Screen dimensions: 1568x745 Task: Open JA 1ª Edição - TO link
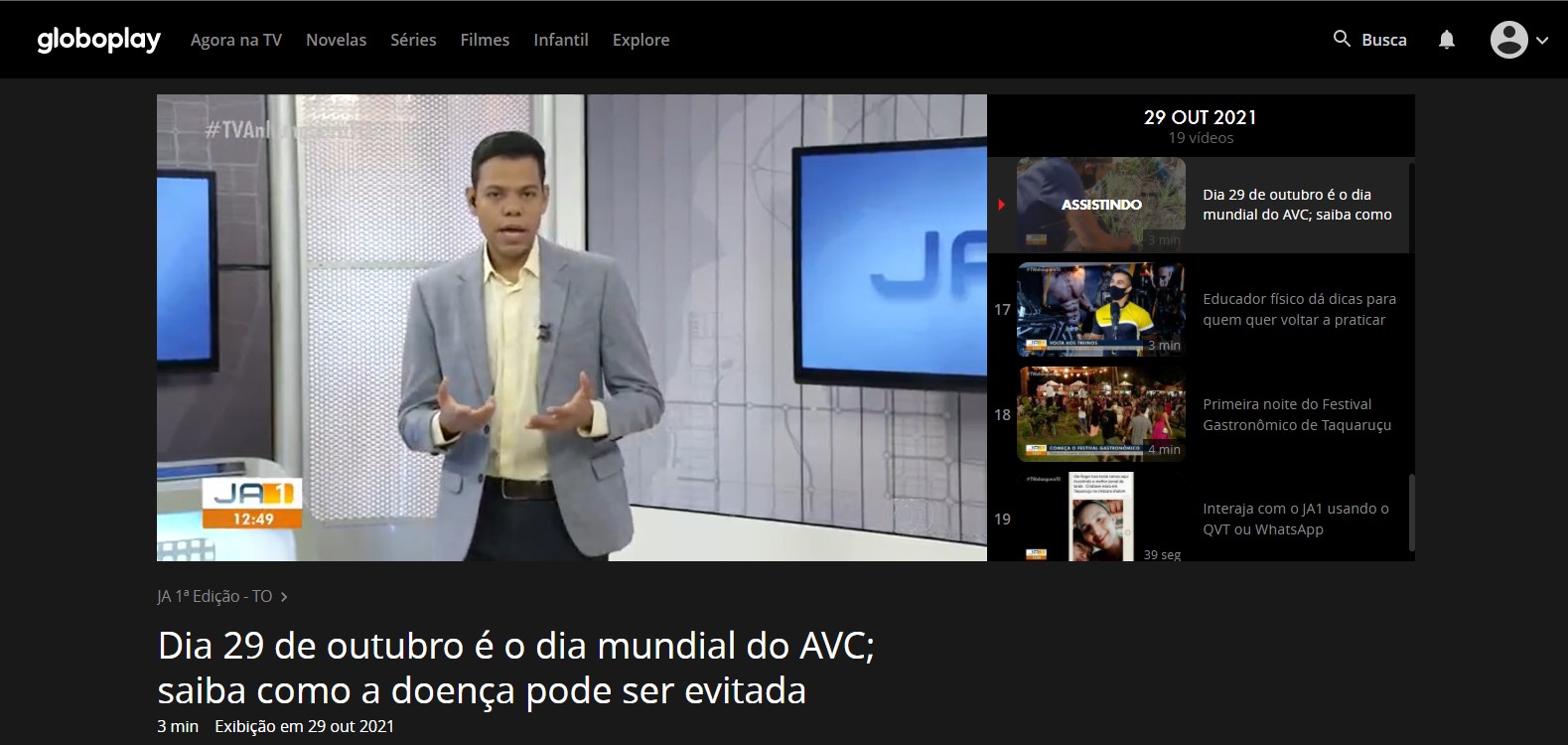[214, 596]
